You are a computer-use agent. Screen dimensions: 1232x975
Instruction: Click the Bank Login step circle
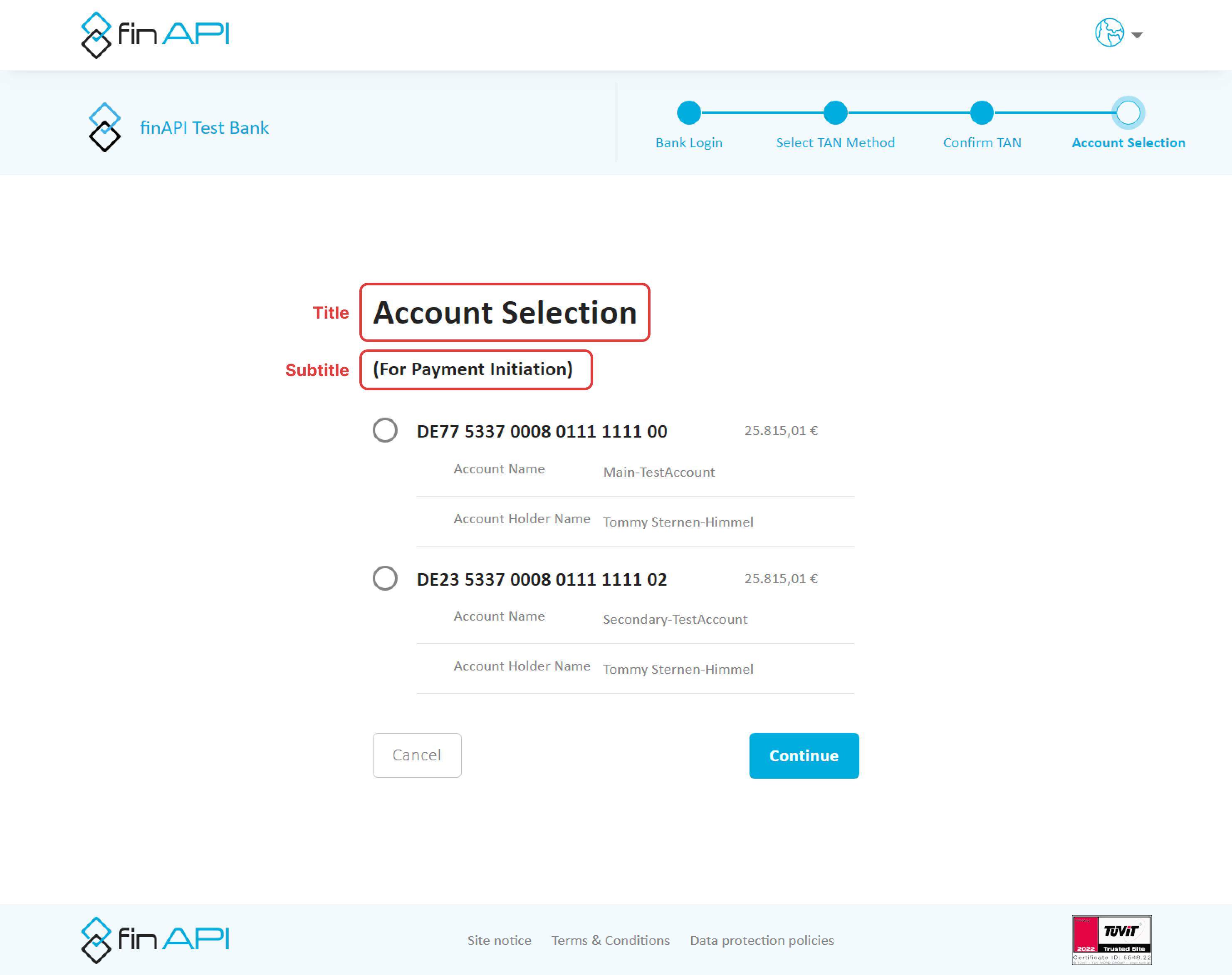pos(688,112)
